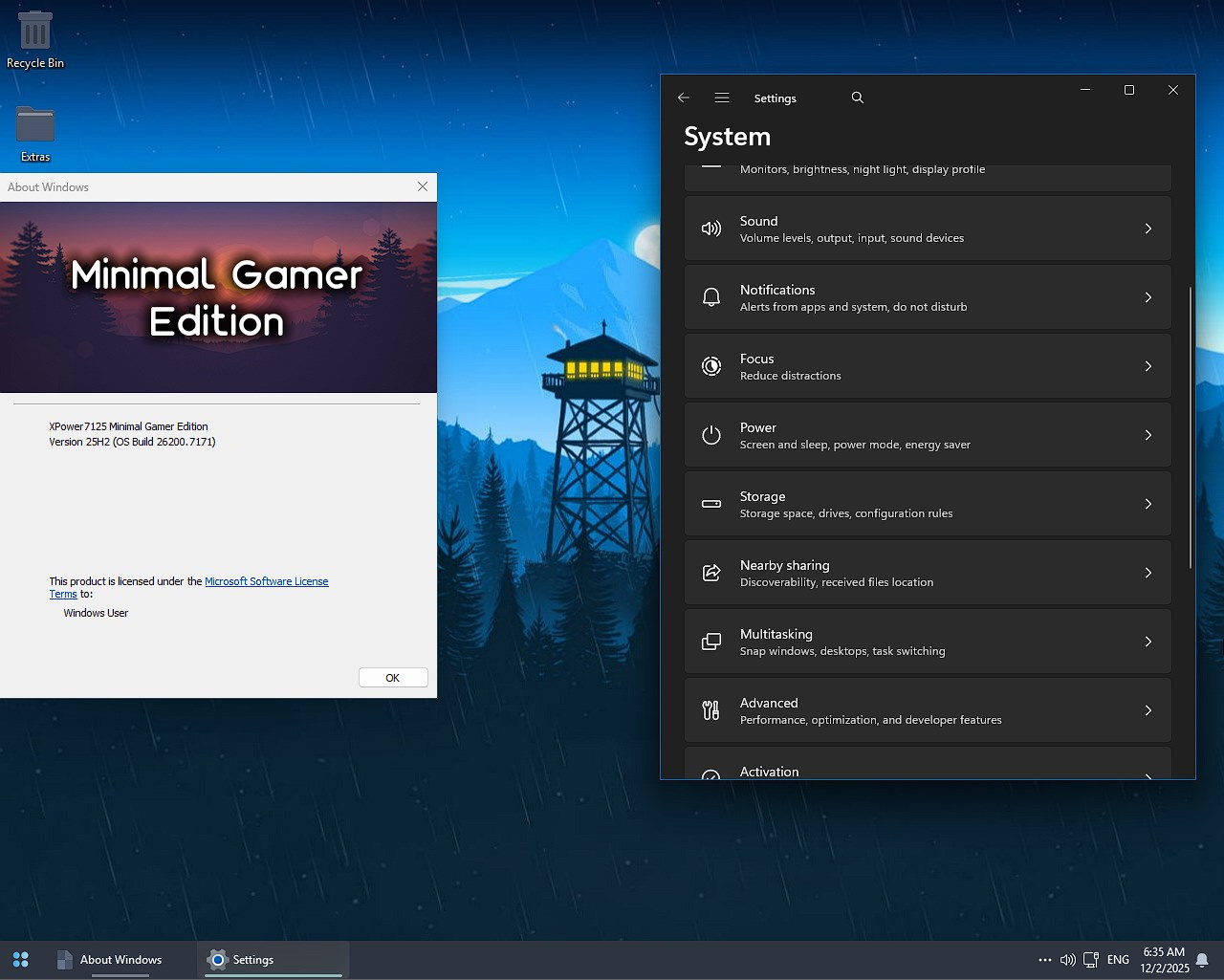Image resolution: width=1224 pixels, height=980 pixels.
Task: Open the Extras folder on the desktop
Action: [35, 124]
